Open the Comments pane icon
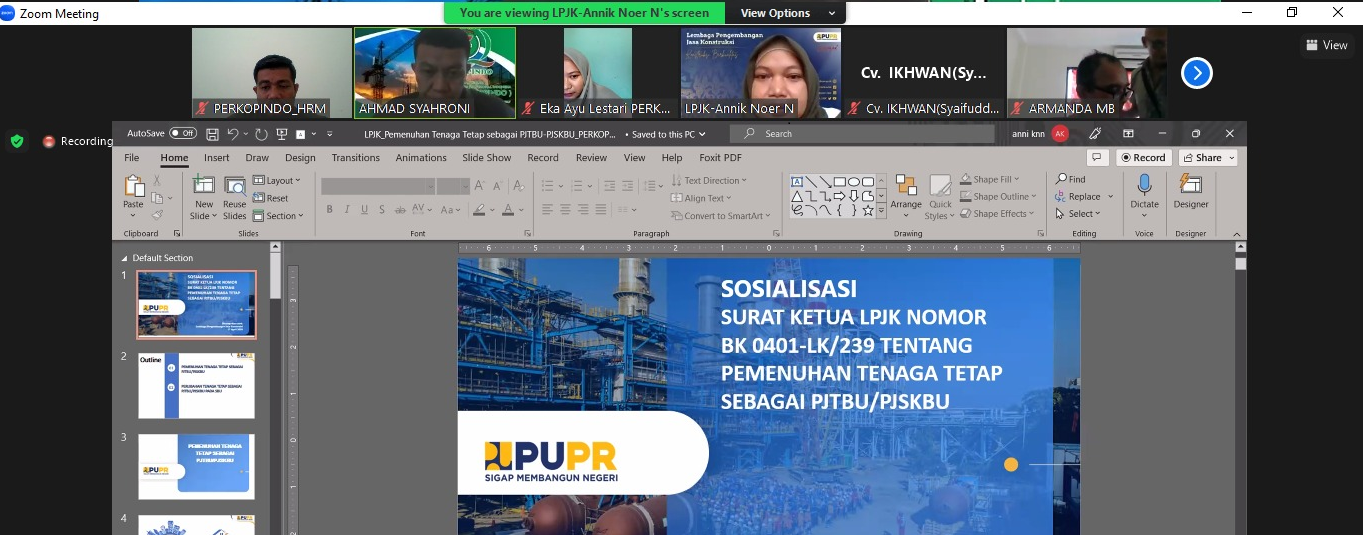 coord(1097,158)
